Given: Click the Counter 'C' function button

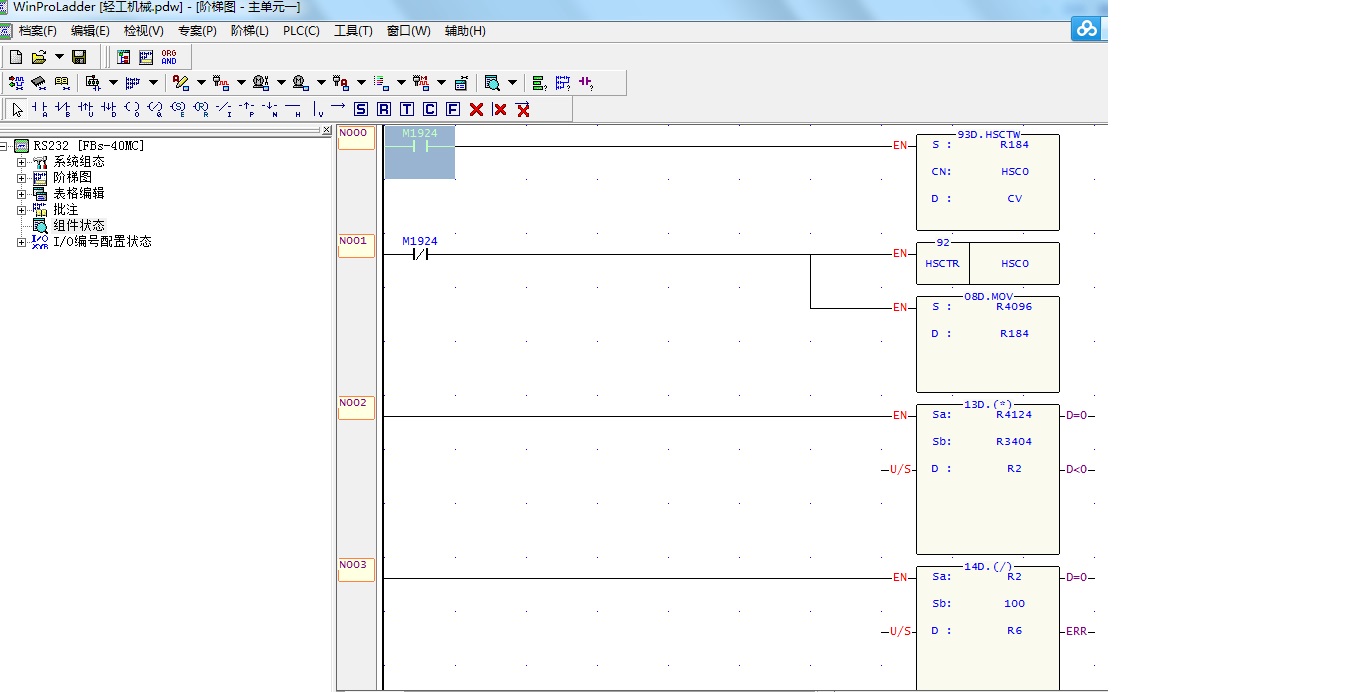Looking at the screenshot, I should click(x=430, y=109).
